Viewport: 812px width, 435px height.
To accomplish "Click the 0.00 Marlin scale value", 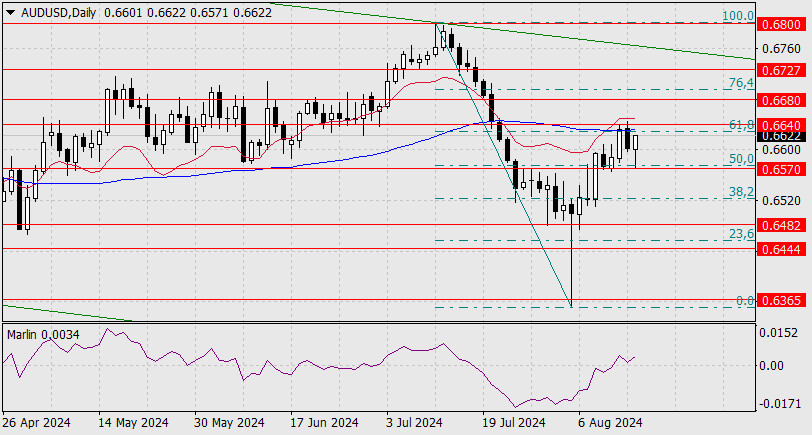I will tap(772, 366).
